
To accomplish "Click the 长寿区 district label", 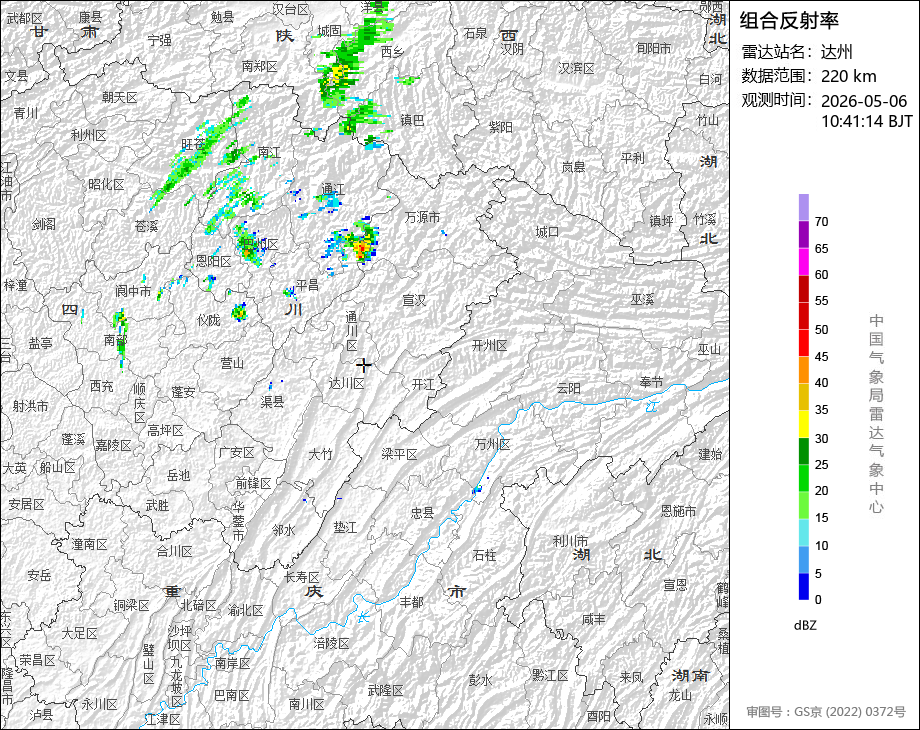I will click(x=302, y=577).
